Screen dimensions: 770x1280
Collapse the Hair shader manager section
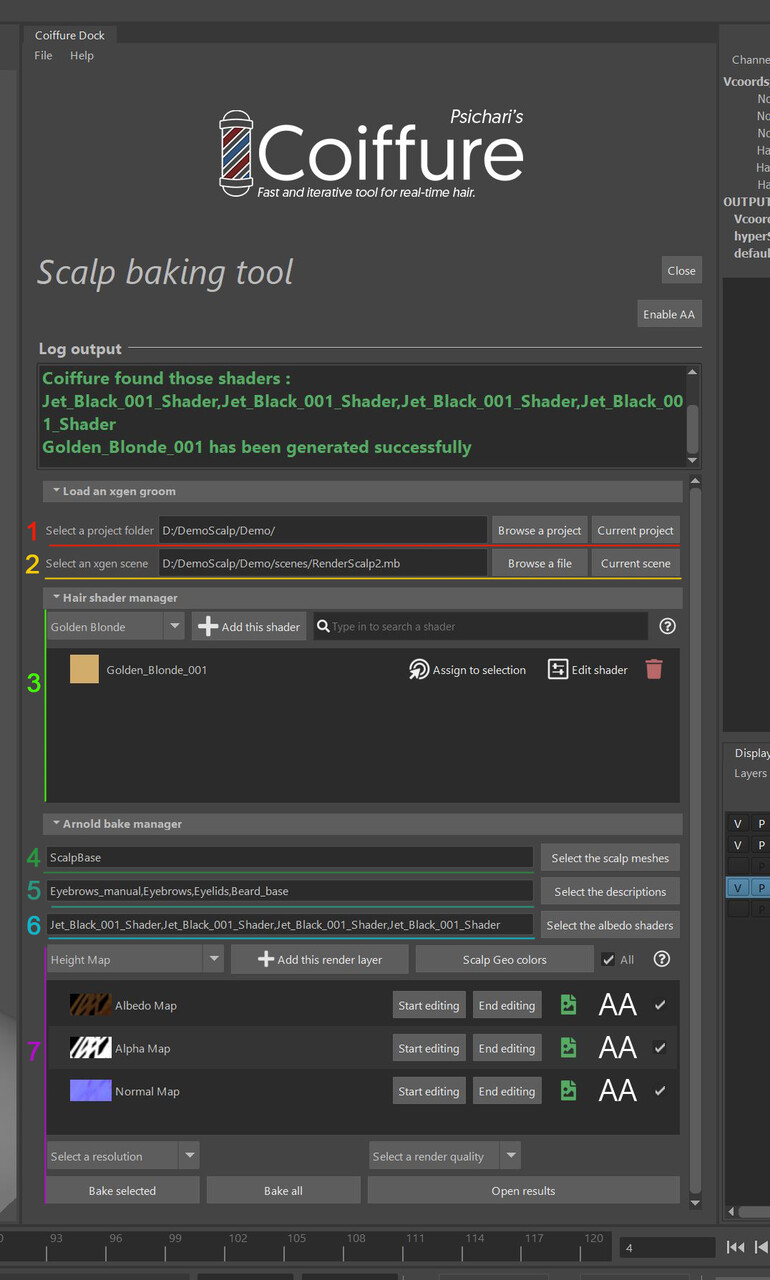363,597
